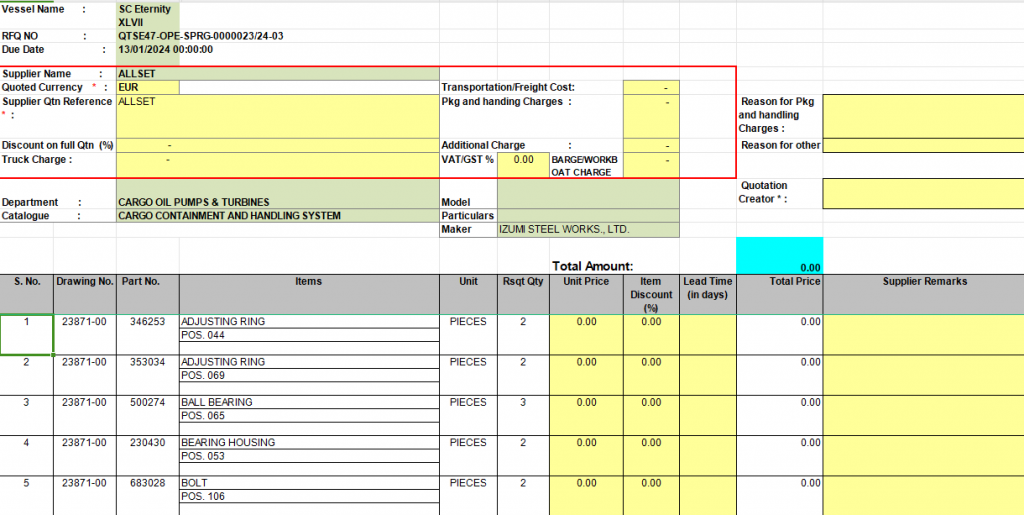The height and width of the screenshot is (515, 1024).
Task: Select the Quoted Currency EUR cell
Action: [x=148, y=87]
